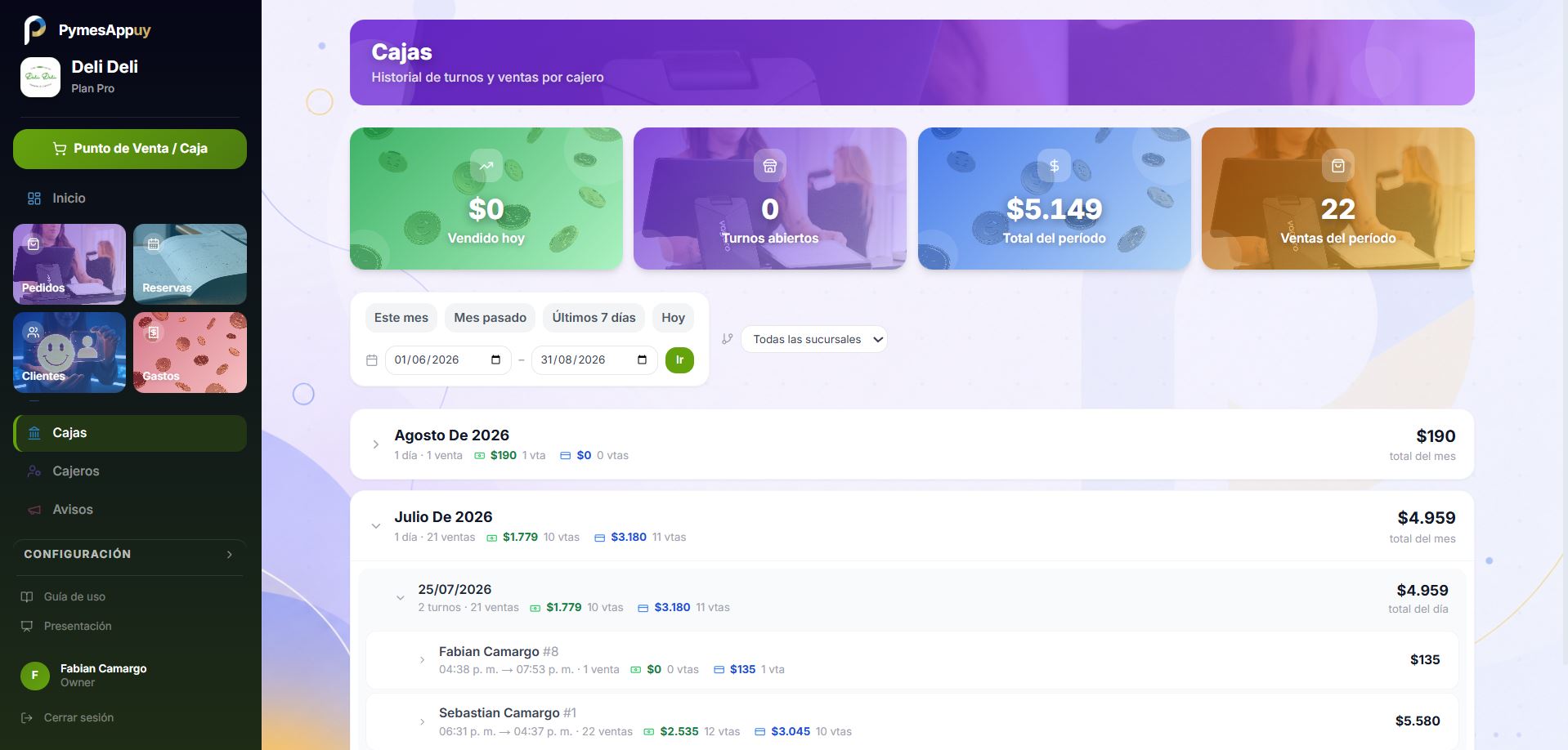Click the $4.959 total del día amount
The image size is (1568, 750).
click(1422, 591)
